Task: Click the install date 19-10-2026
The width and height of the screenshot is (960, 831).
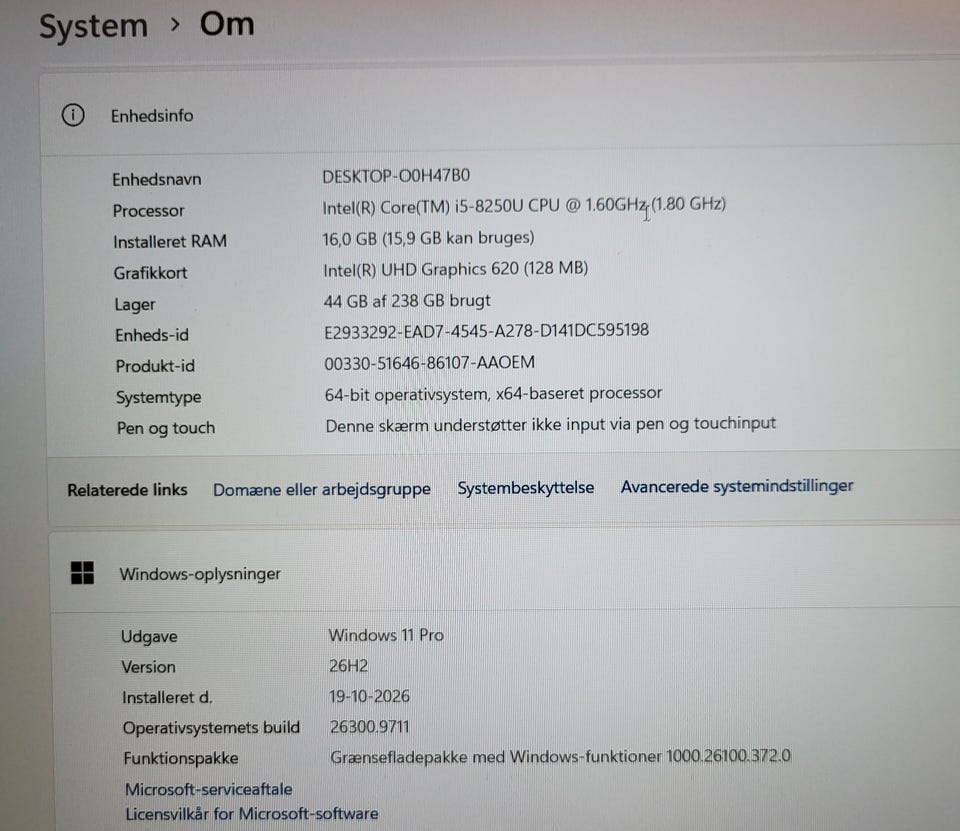Action: coord(369,696)
